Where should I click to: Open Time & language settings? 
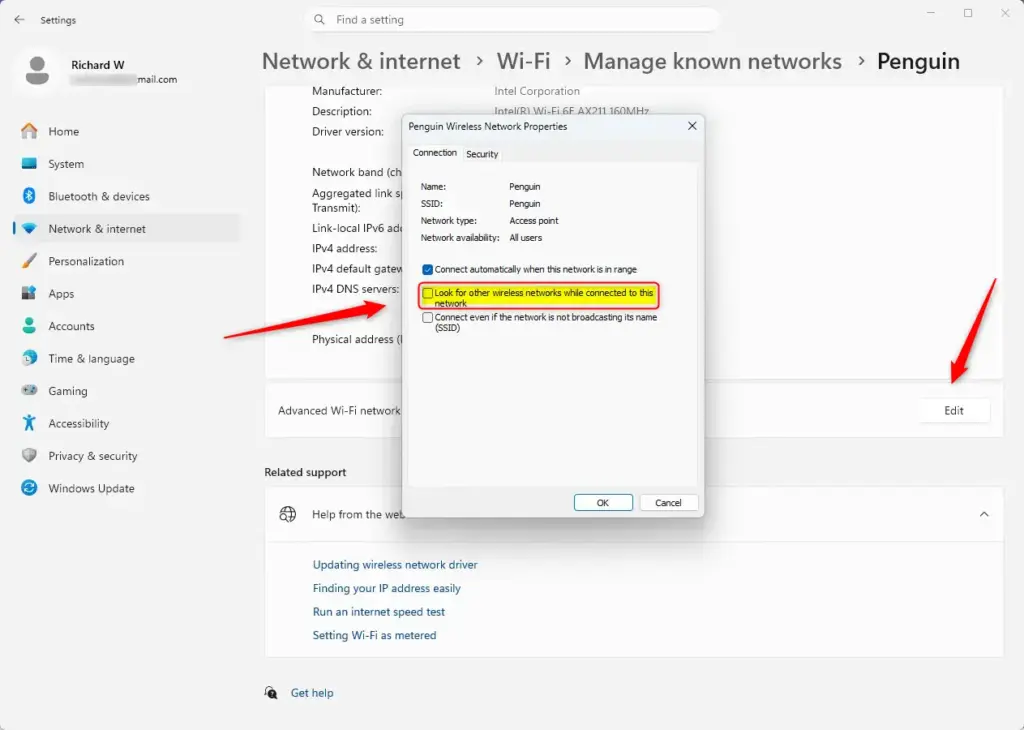127,358
